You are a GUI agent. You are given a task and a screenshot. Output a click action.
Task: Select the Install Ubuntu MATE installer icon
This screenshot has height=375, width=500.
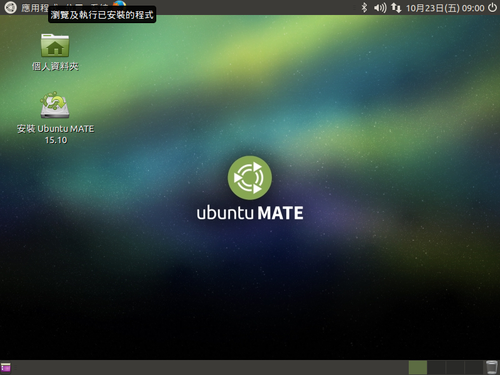[55, 105]
